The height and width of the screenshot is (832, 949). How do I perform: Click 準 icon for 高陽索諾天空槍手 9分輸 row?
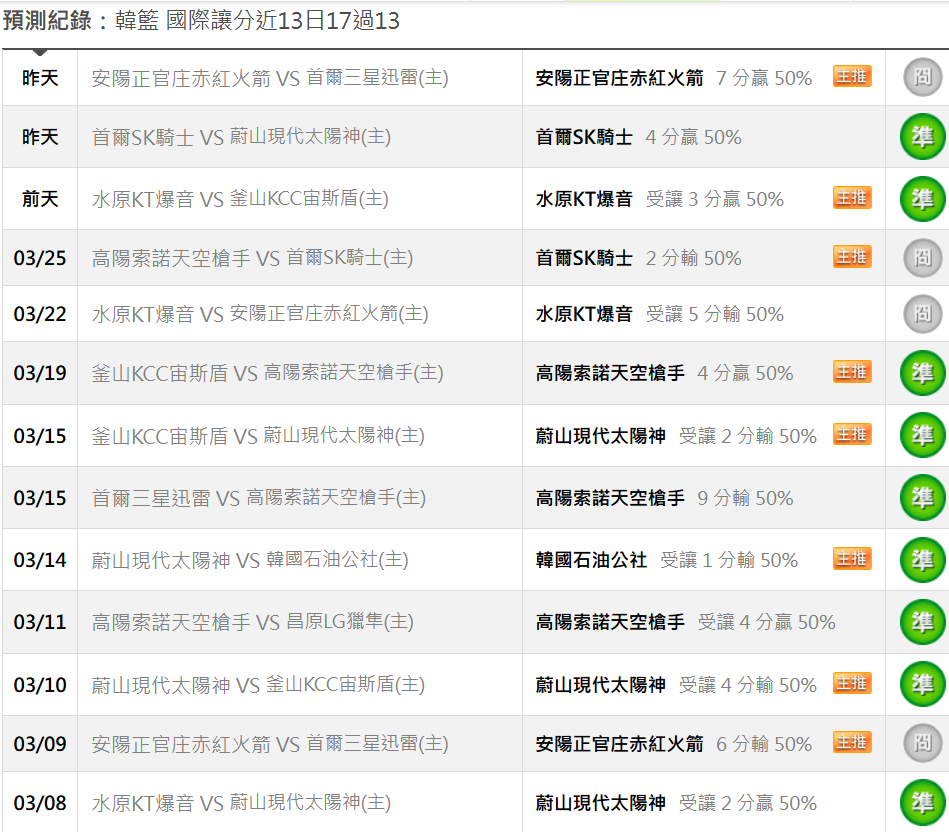tap(922, 498)
